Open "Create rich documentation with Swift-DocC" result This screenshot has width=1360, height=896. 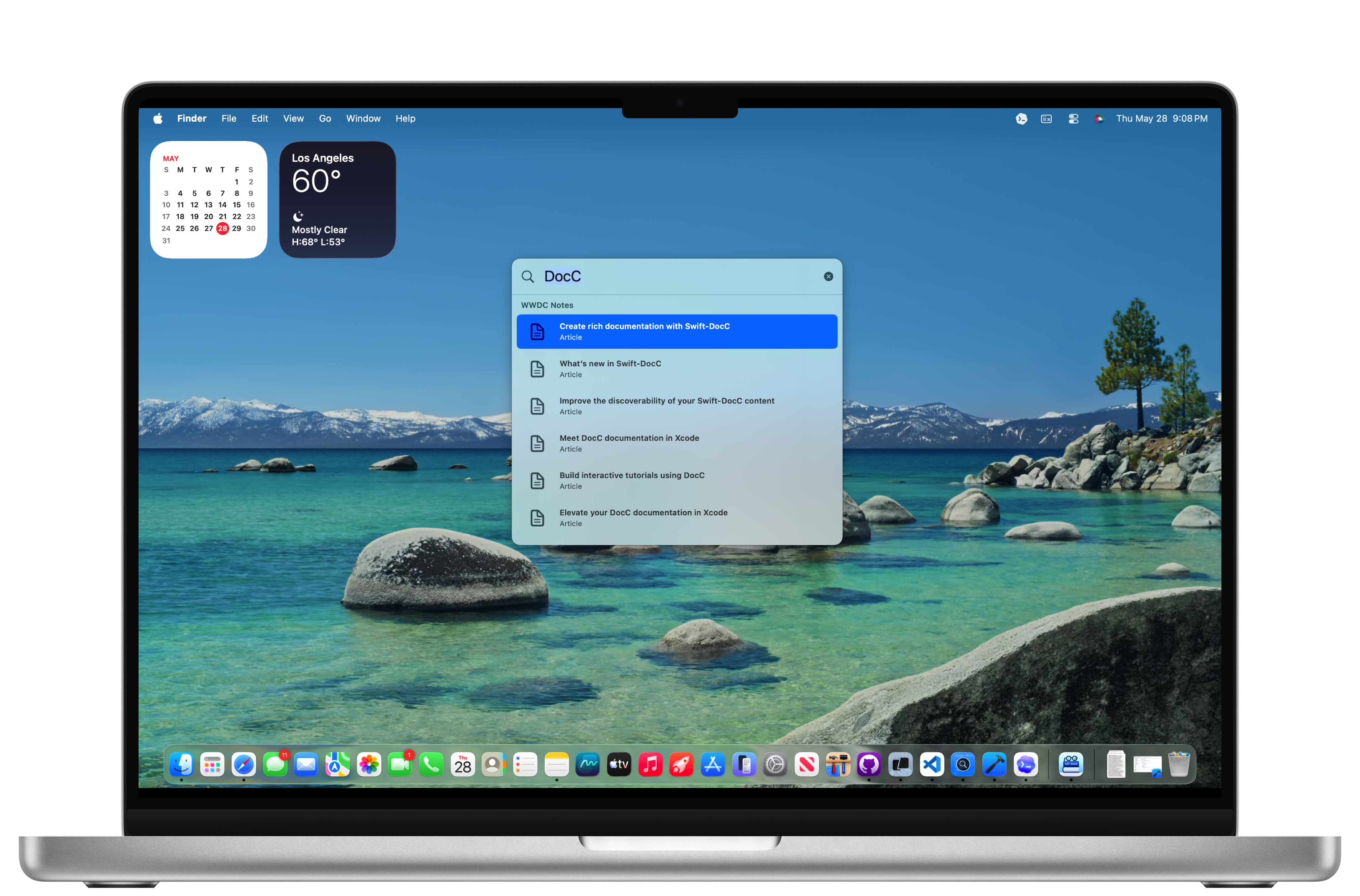(x=677, y=331)
